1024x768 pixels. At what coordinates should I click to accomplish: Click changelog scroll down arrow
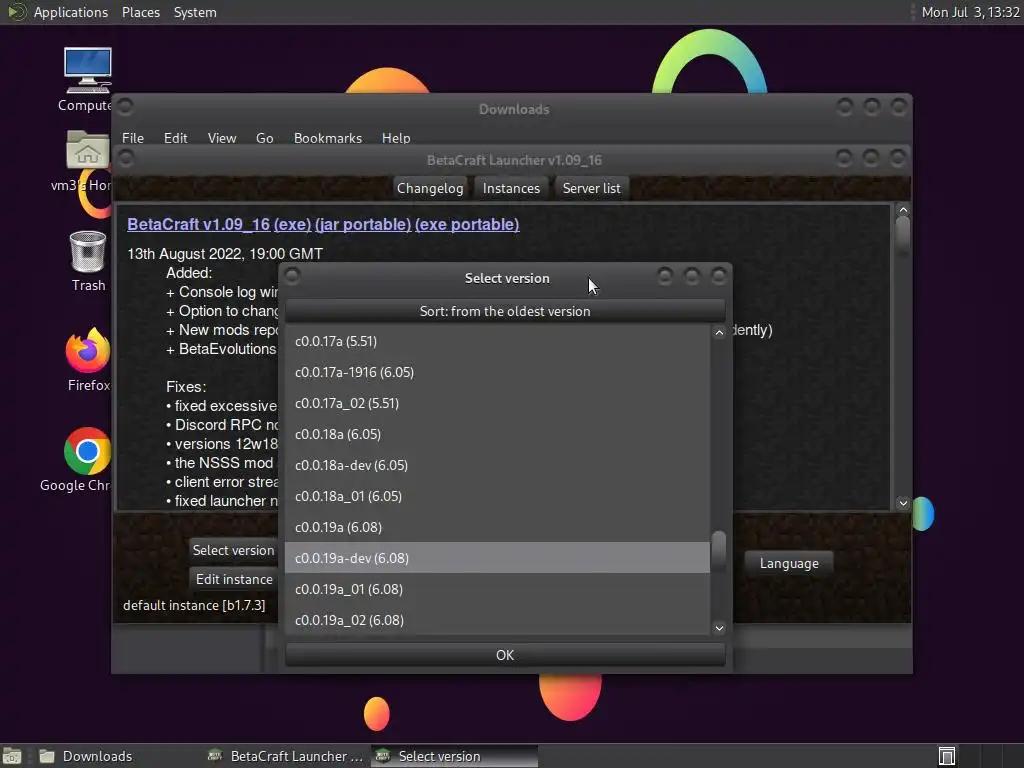(x=903, y=503)
